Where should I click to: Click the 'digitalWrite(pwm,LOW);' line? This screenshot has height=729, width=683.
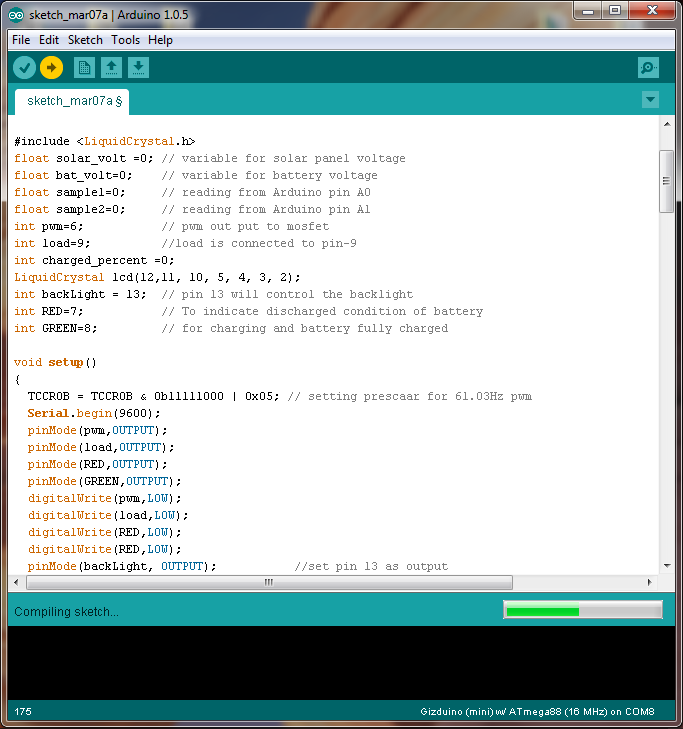pyautogui.click(x=104, y=498)
